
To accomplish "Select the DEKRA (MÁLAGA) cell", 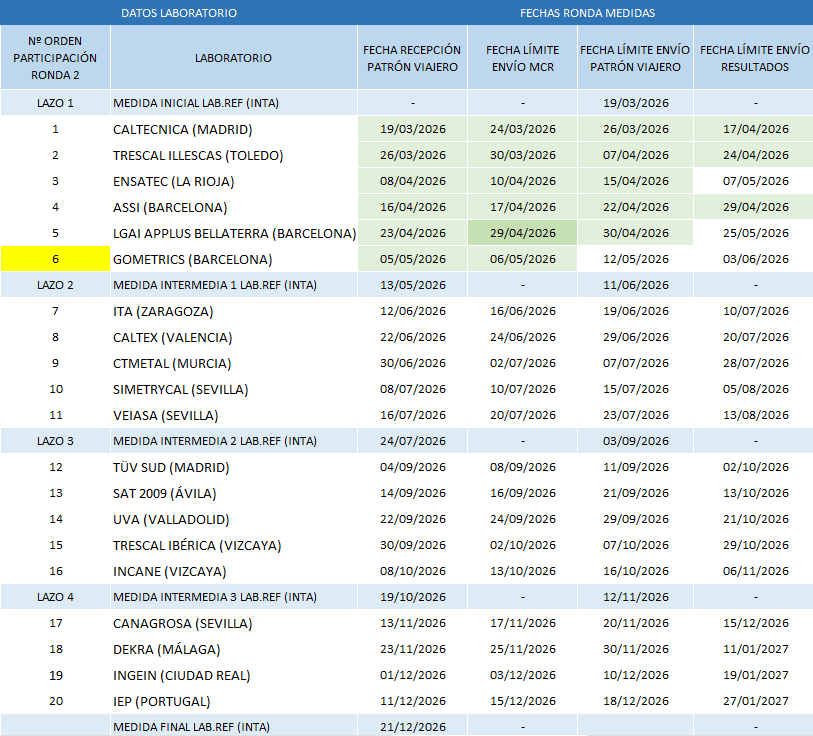I will point(233,649).
